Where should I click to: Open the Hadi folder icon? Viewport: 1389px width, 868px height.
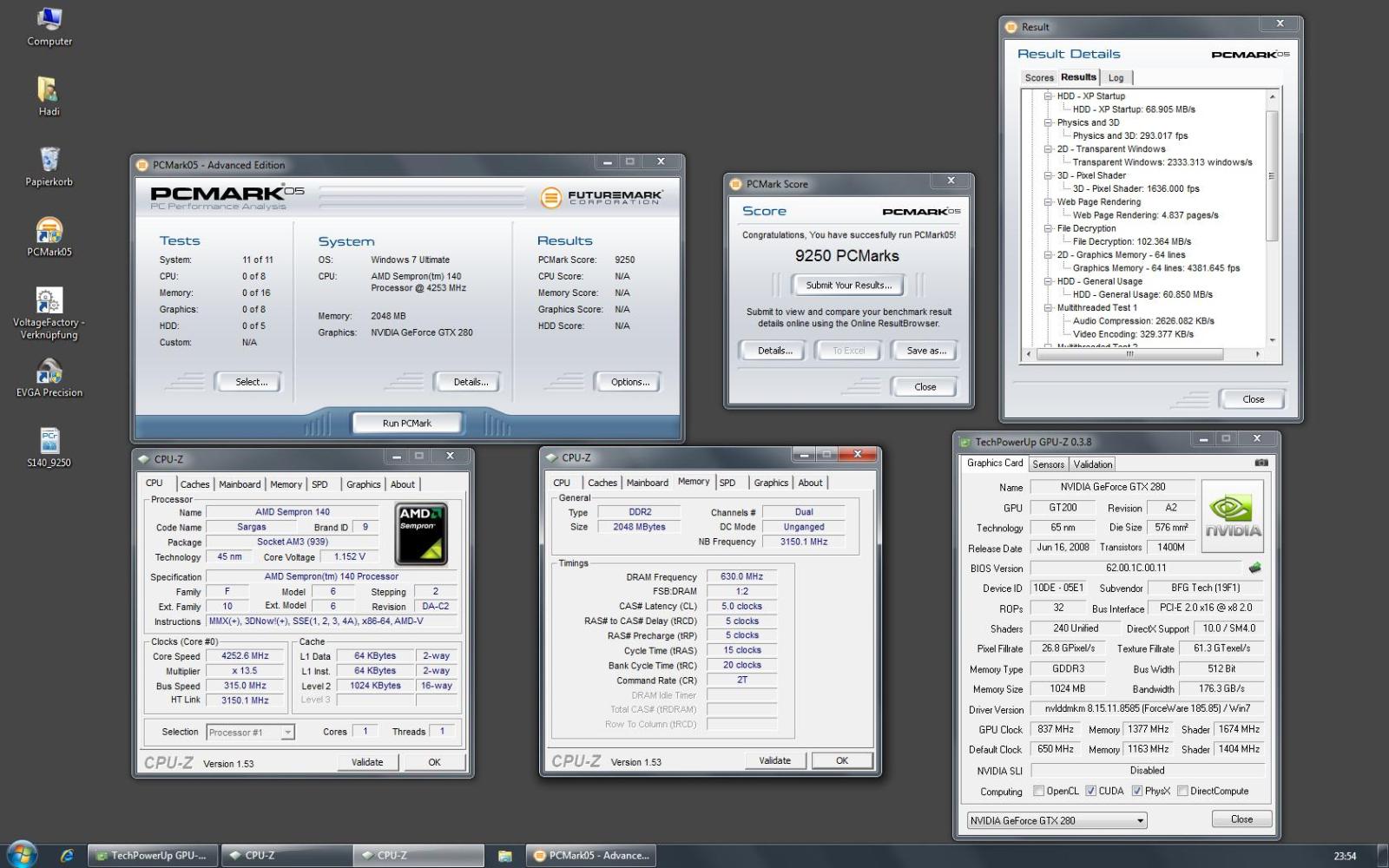(x=49, y=95)
